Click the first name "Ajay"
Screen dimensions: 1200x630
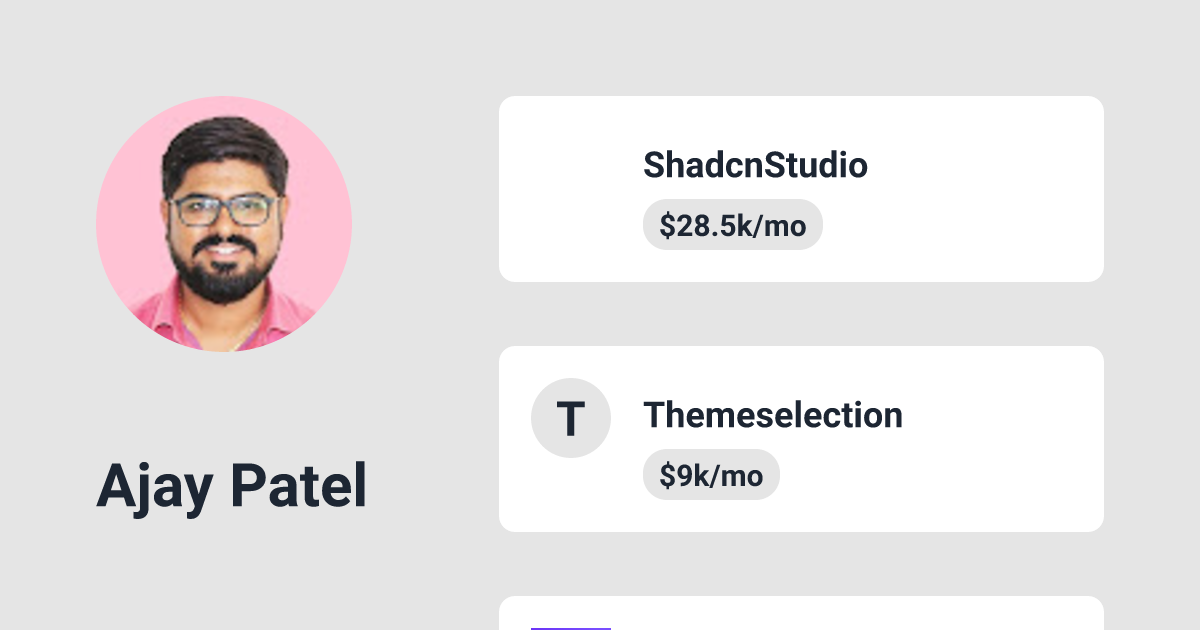pos(156,486)
